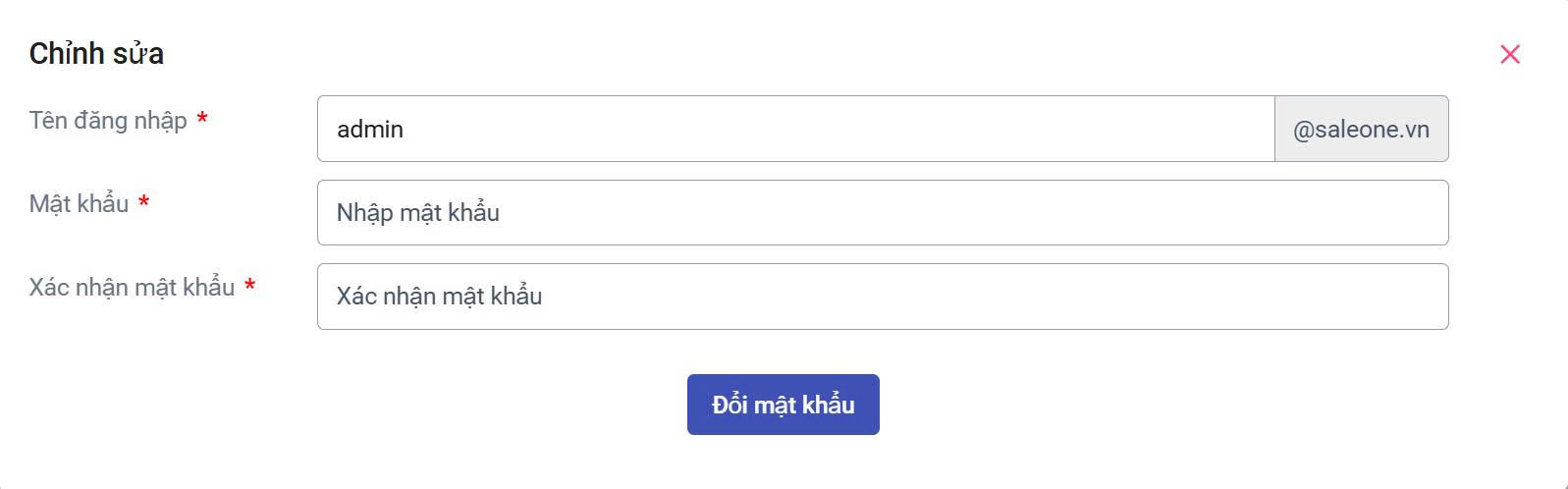1568x489 pixels.
Task: Click the red asterisk beside Xác nhận mật khẩu
Action: click(x=250, y=287)
